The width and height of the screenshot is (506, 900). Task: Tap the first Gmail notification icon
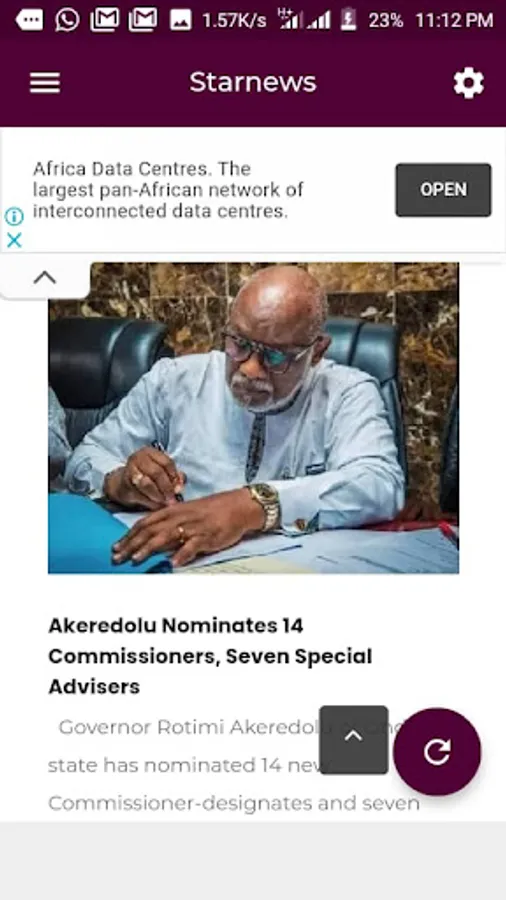pos(105,20)
